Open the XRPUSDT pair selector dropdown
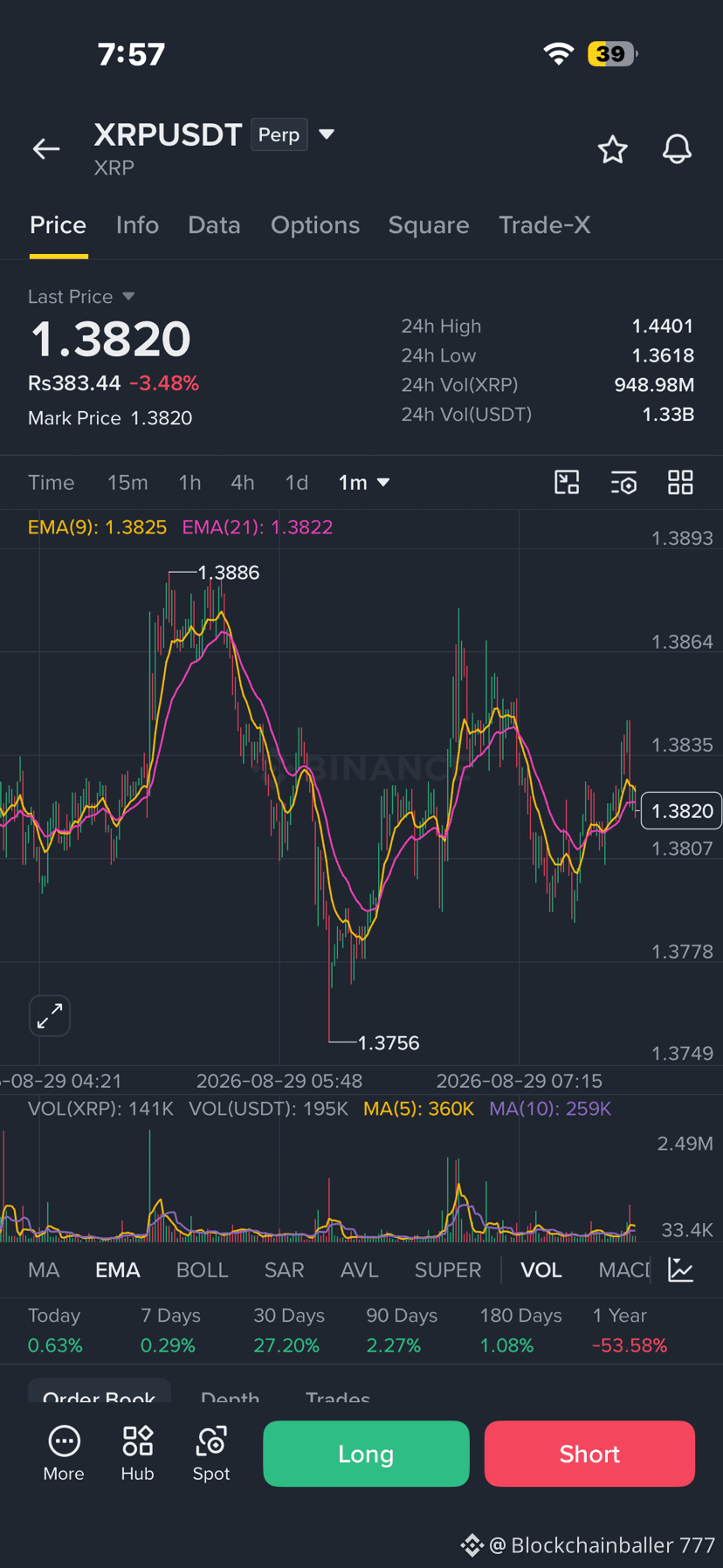The width and height of the screenshot is (723, 1568). (327, 134)
